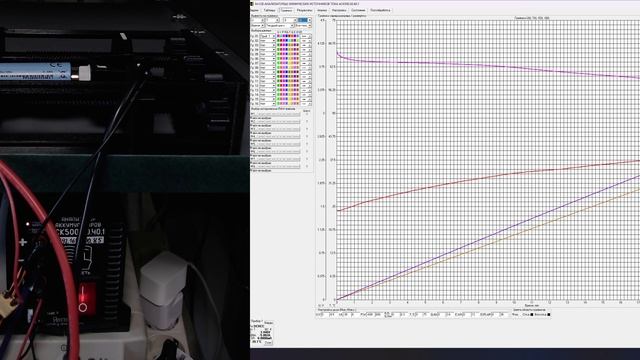The width and height of the screenshot is (640, 360).
Task: Open the left dropdown in Гр. 01 row
Action: click(x=267, y=36)
